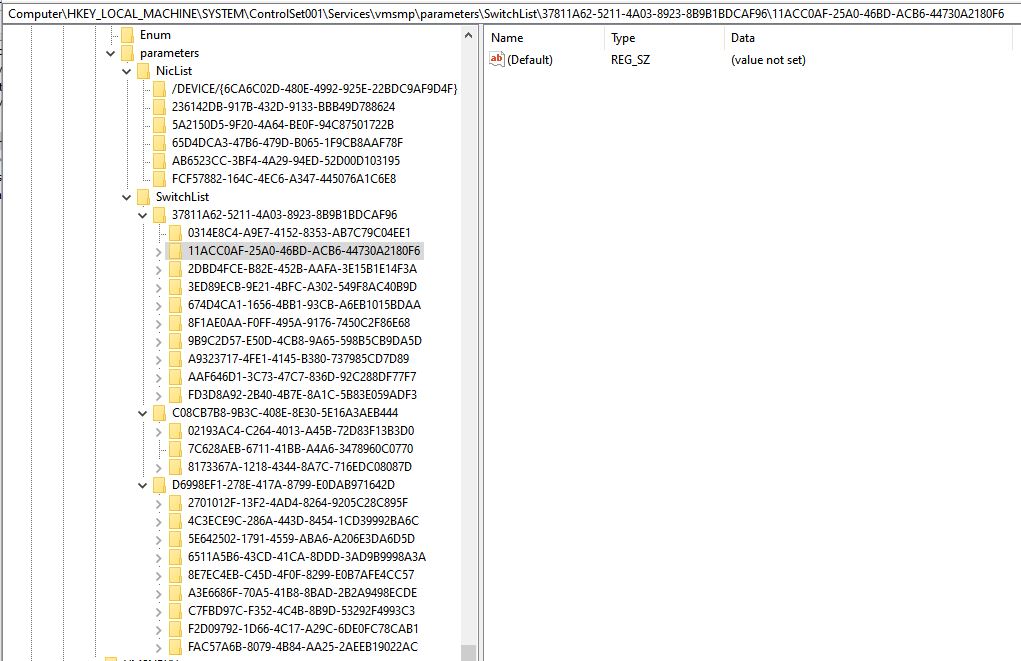Click the folder icon for the Enum key
Image resolution: width=1021 pixels, height=661 pixels.
128,34
